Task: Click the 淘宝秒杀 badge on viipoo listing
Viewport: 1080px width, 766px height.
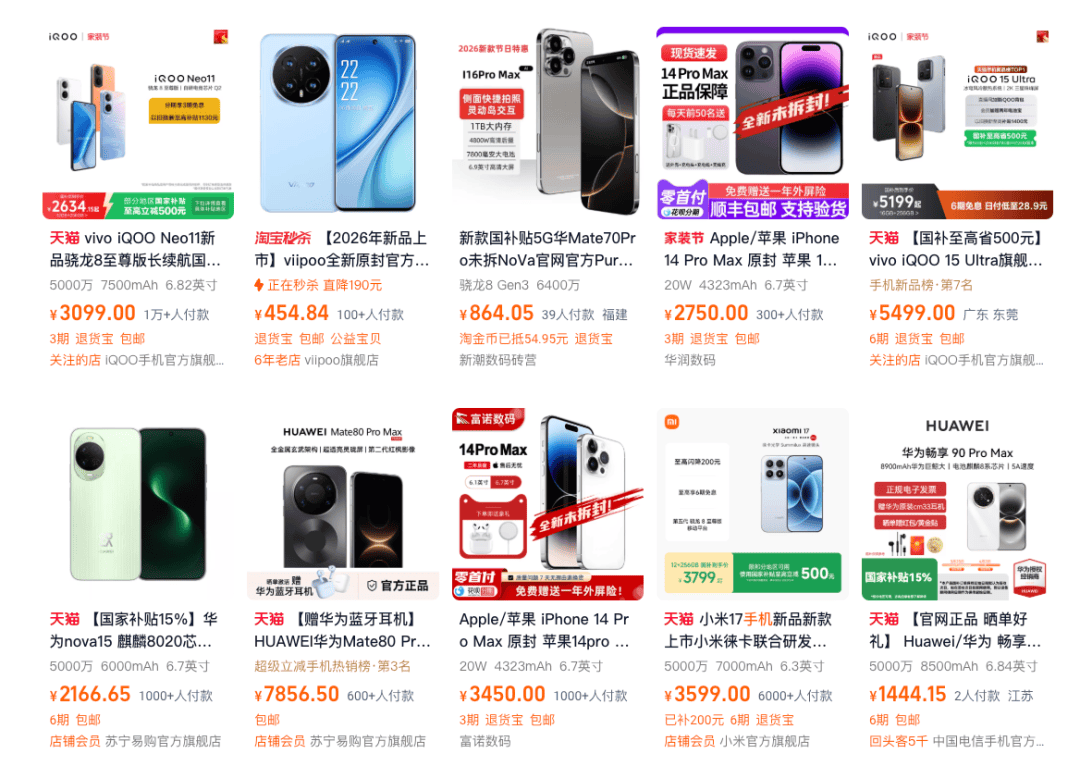Action: coord(283,238)
